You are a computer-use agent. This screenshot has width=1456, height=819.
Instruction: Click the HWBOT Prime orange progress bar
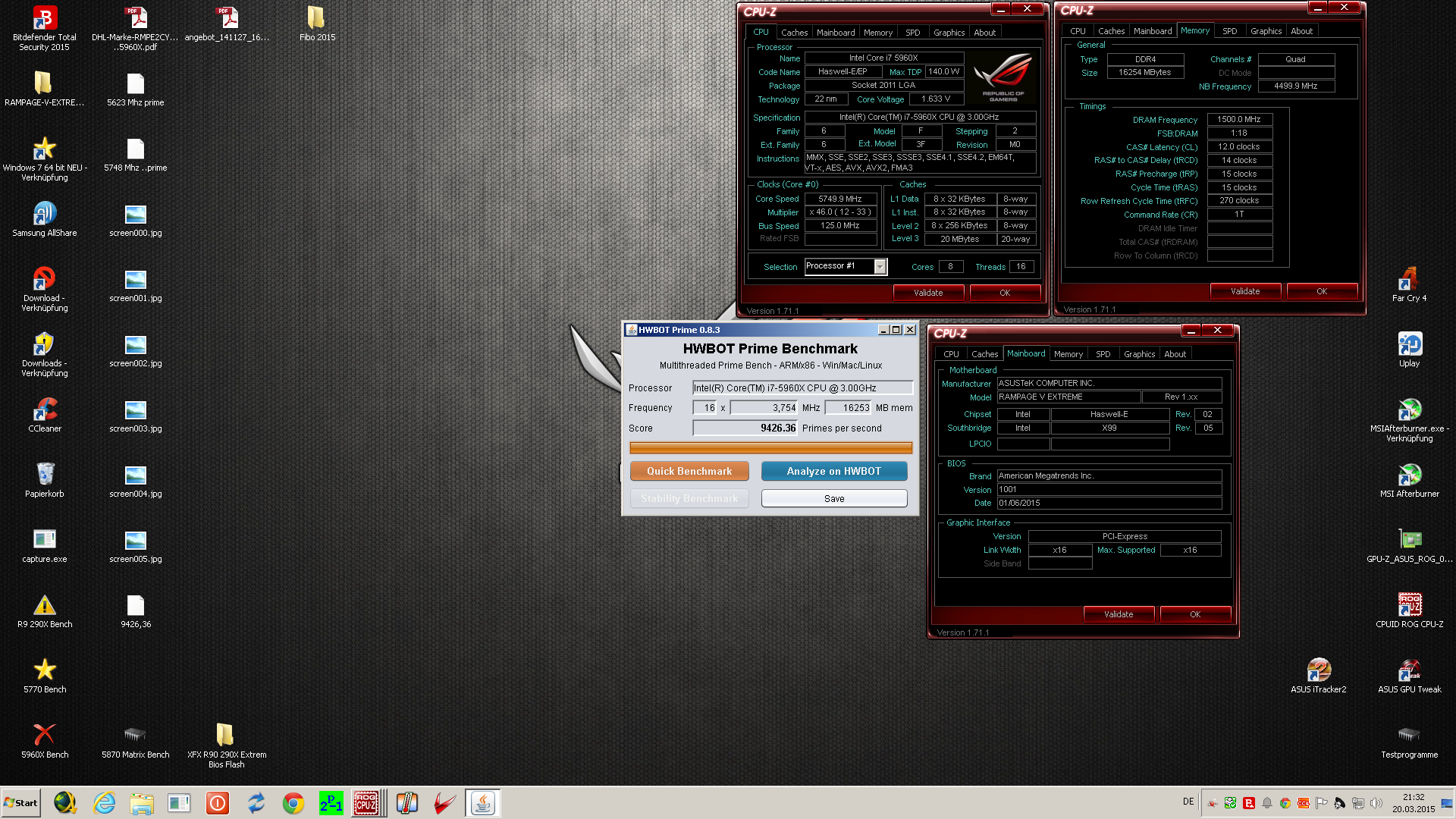(770, 448)
